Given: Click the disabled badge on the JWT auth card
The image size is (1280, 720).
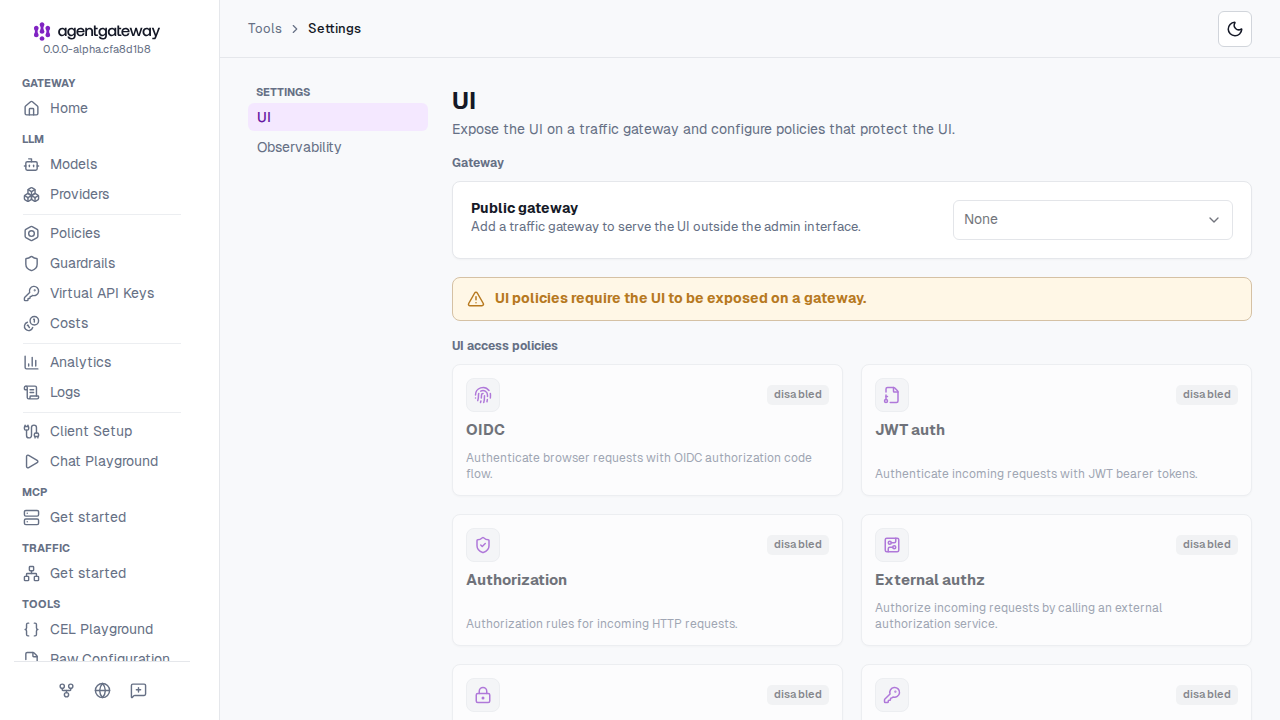Looking at the screenshot, I should (1207, 394).
